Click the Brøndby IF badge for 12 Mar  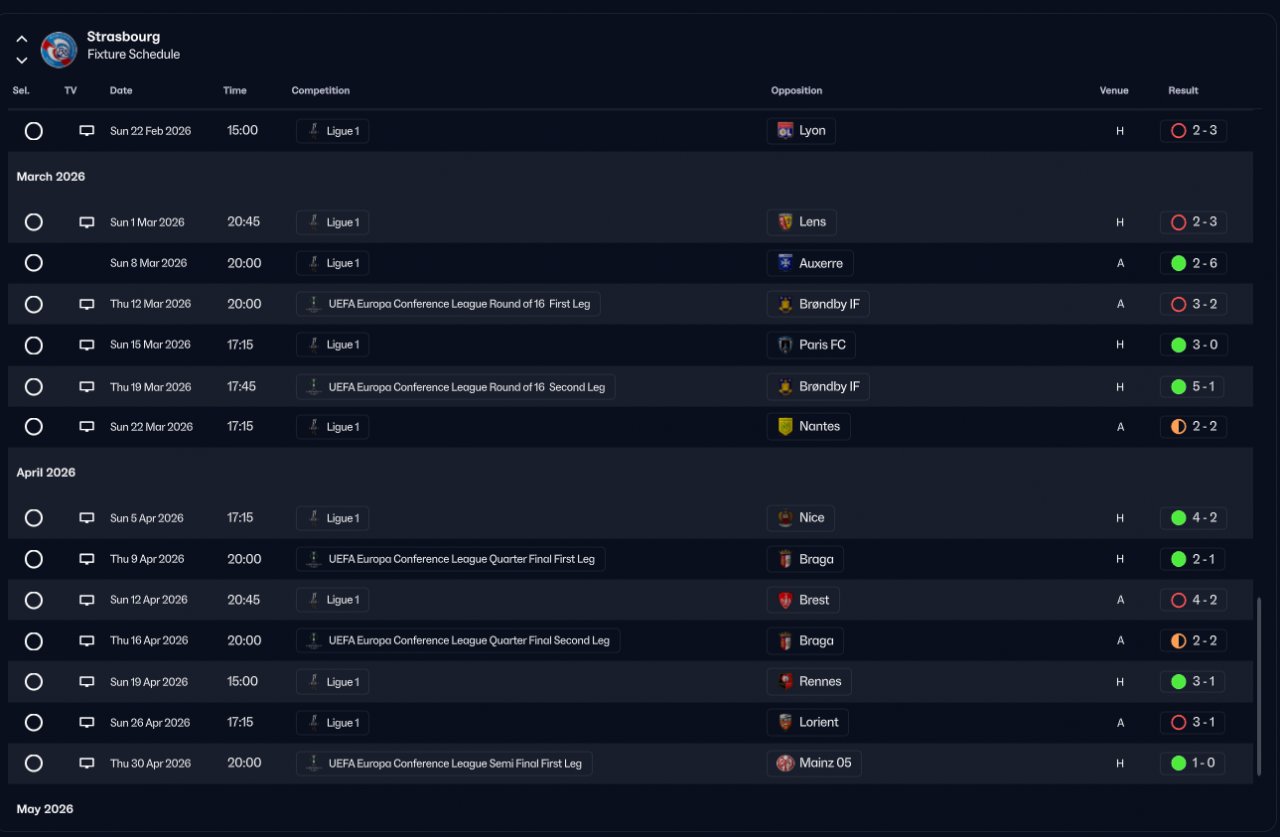click(x=785, y=304)
